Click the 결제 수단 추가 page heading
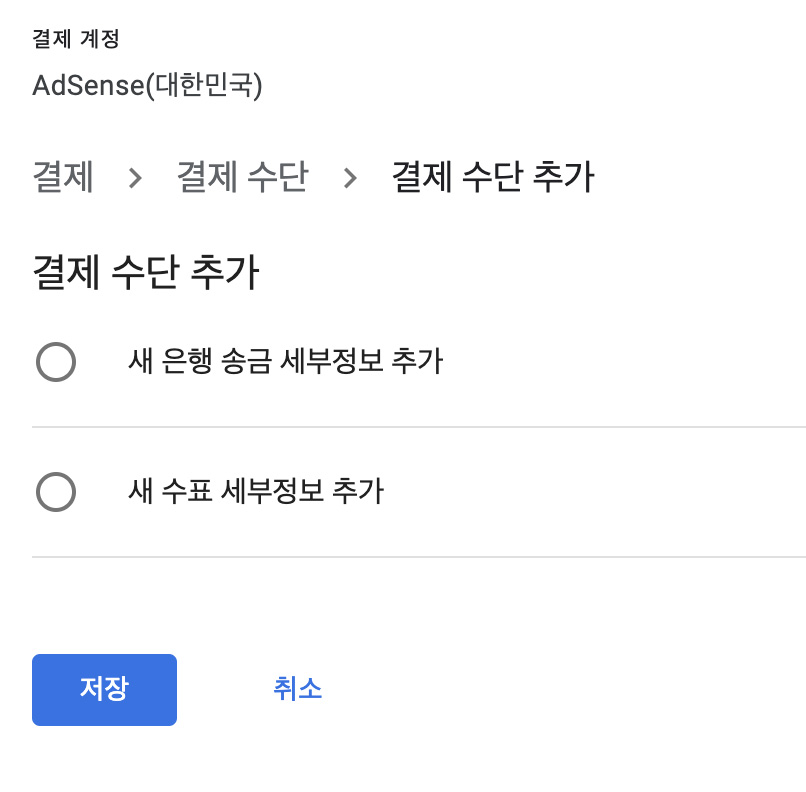The height and width of the screenshot is (792, 806). tap(146, 272)
